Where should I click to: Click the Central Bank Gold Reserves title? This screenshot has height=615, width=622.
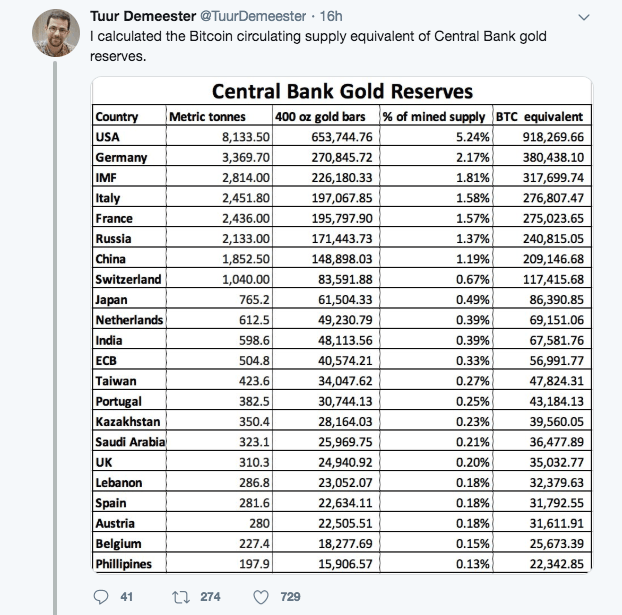[x=342, y=92]
